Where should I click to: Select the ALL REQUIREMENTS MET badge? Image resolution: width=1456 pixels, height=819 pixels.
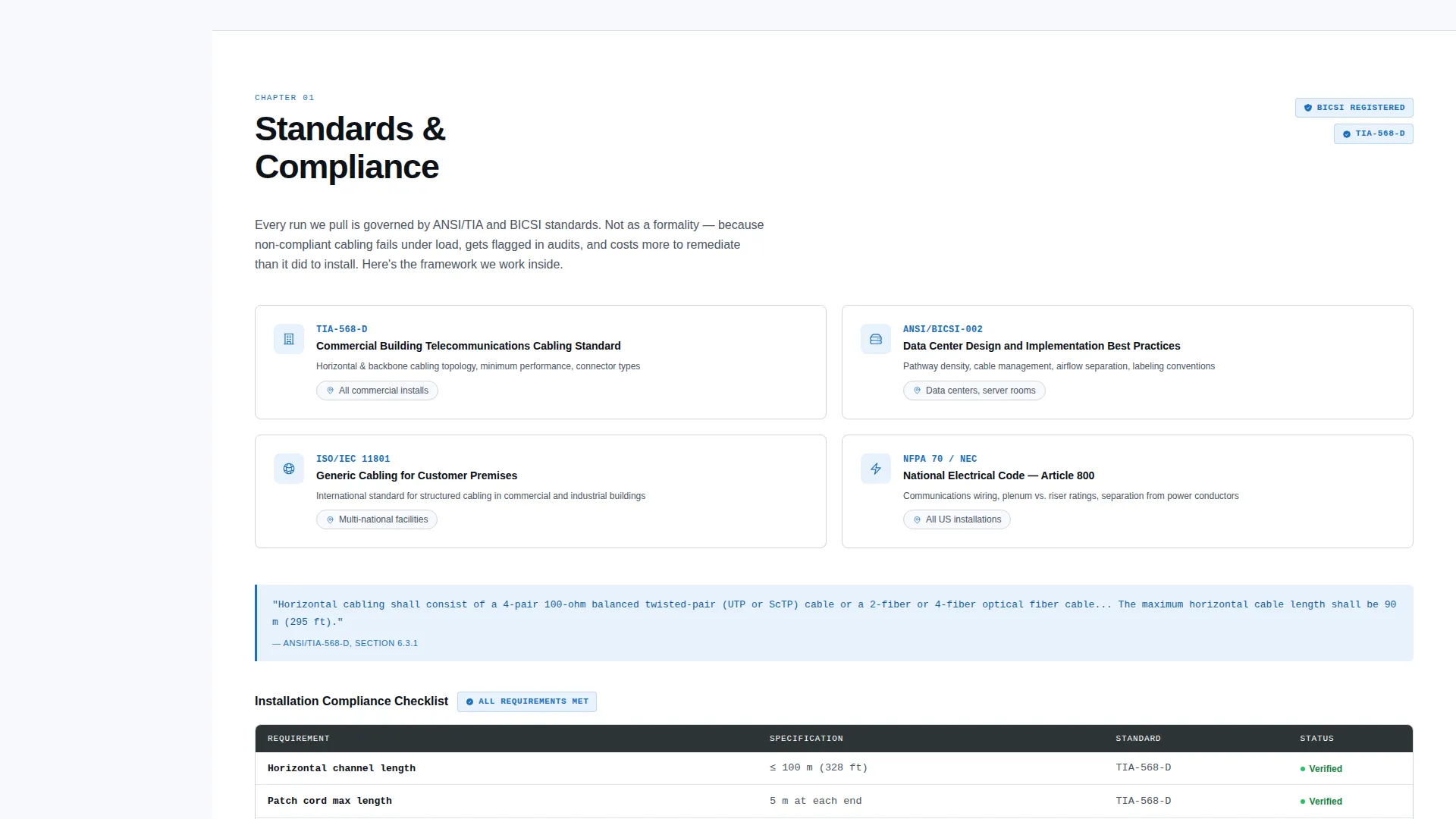[527, 701]
